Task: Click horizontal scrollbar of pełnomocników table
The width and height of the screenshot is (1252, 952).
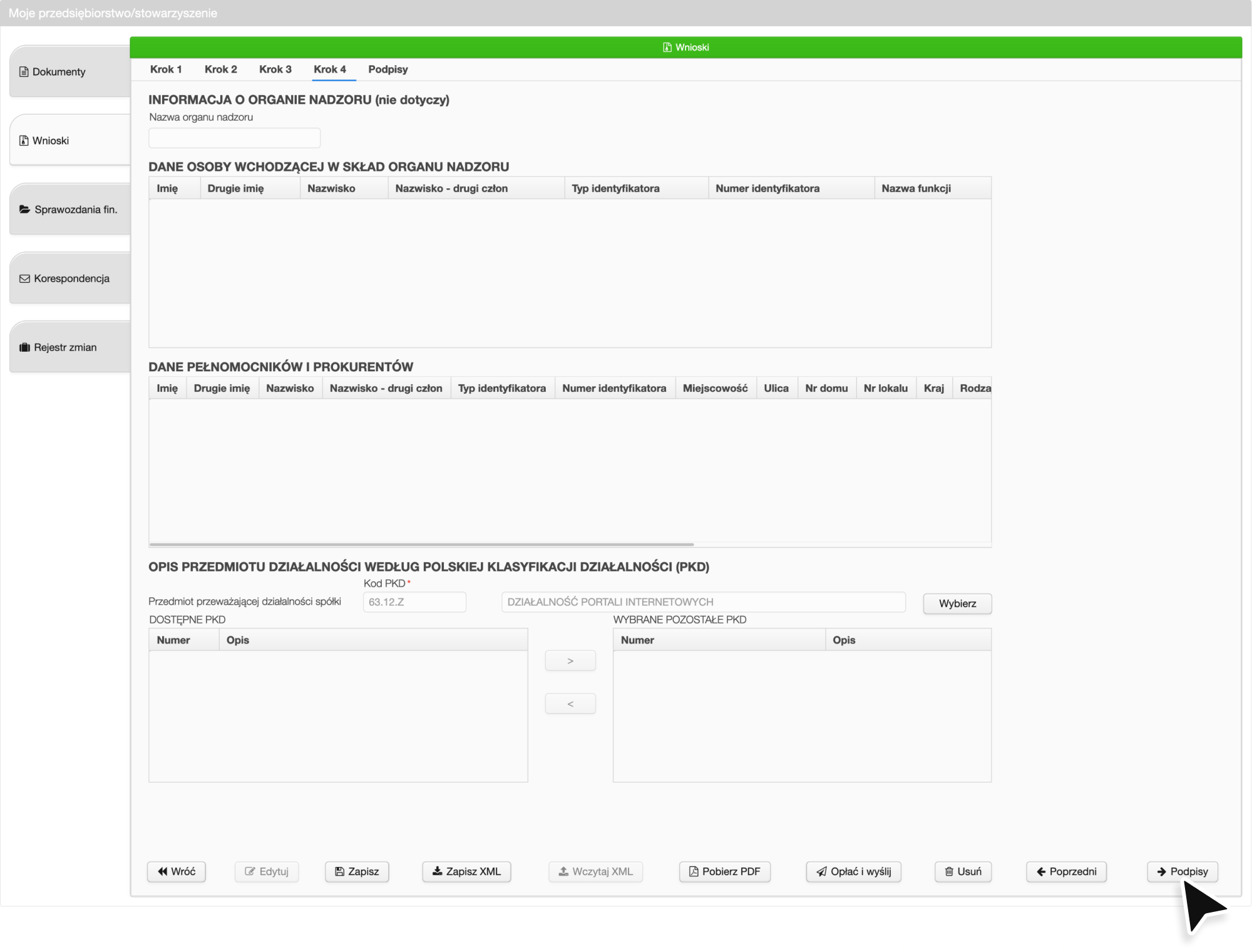Action: 422,545
